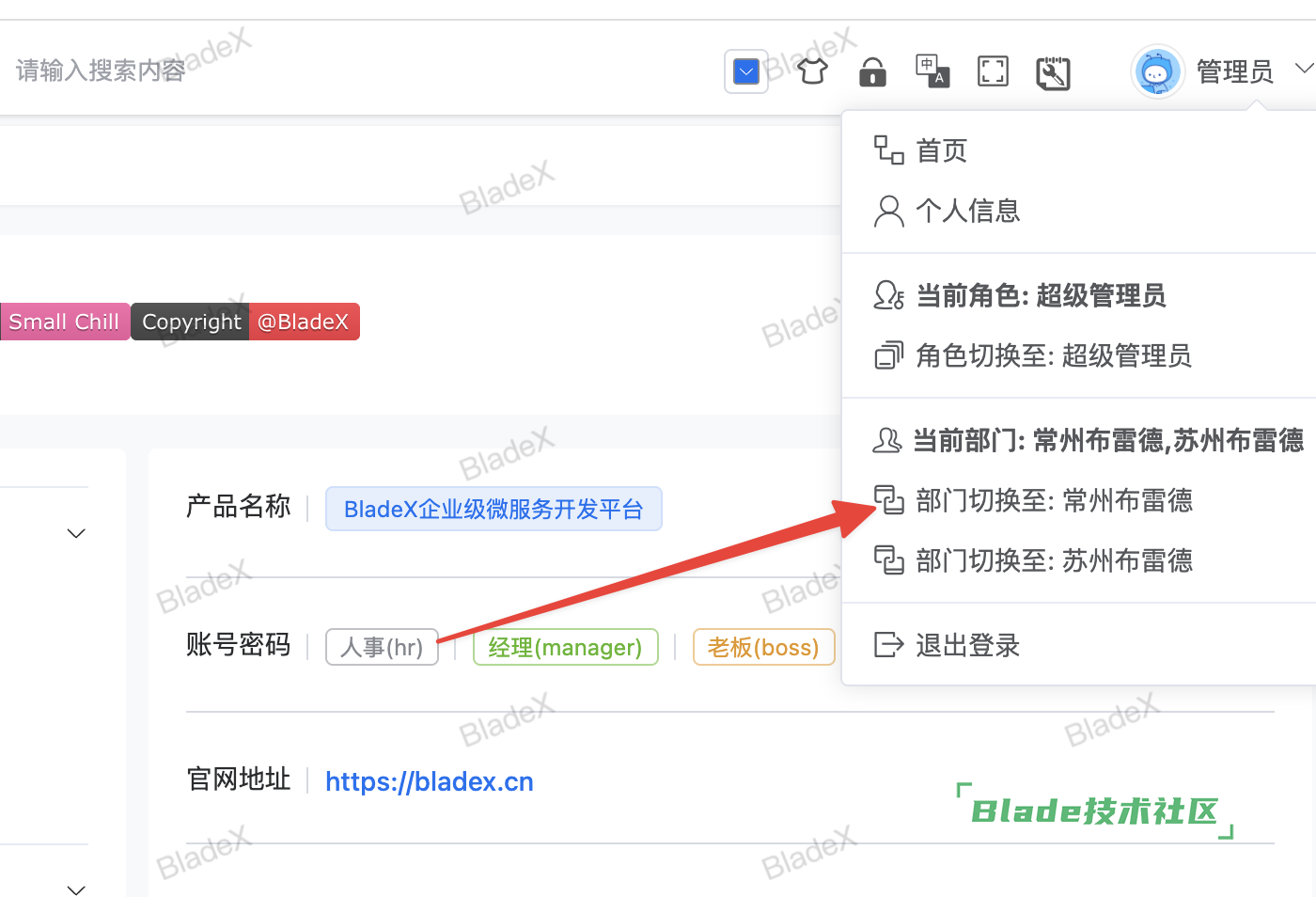Switch department to 常州布雷德
The height and width of the screenshot is (897, 1316).
1053,500
